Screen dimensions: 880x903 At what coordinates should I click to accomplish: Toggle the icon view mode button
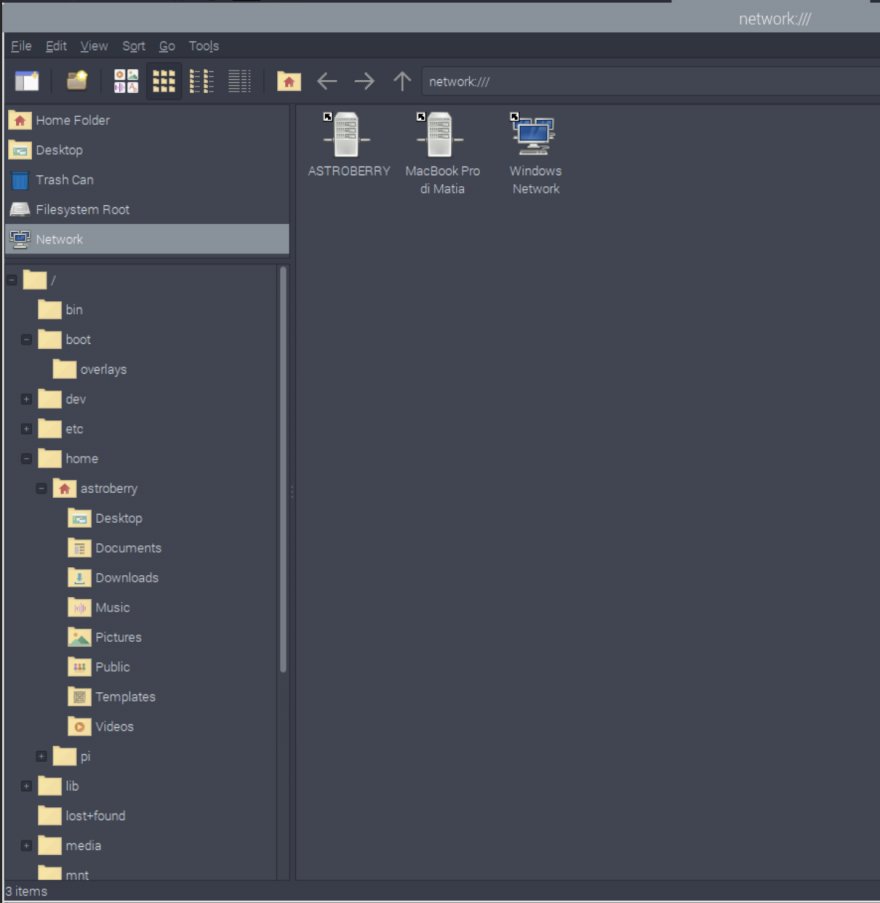(x=164, y=81)
